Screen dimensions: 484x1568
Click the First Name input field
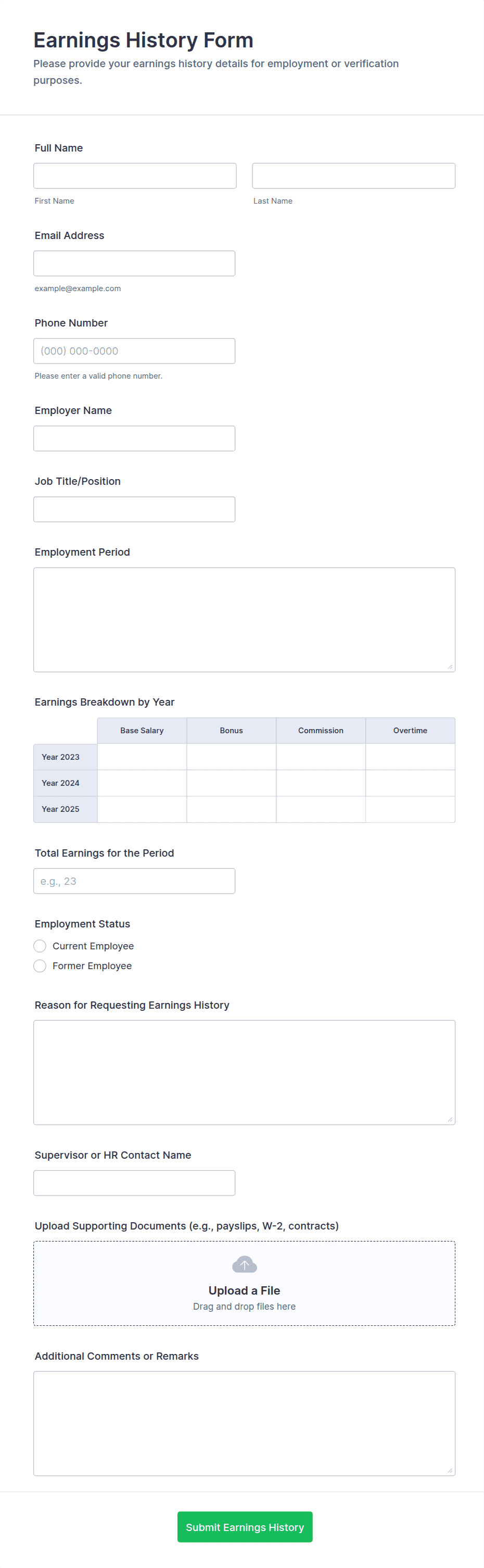click(135, 175)
